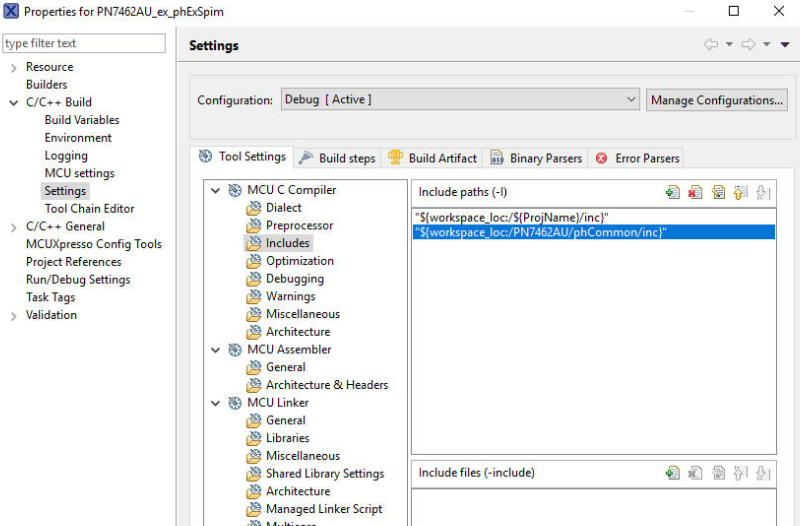The image size is (800, 526).
Task: Expand the Validation tree item
Action: [14, 316]
